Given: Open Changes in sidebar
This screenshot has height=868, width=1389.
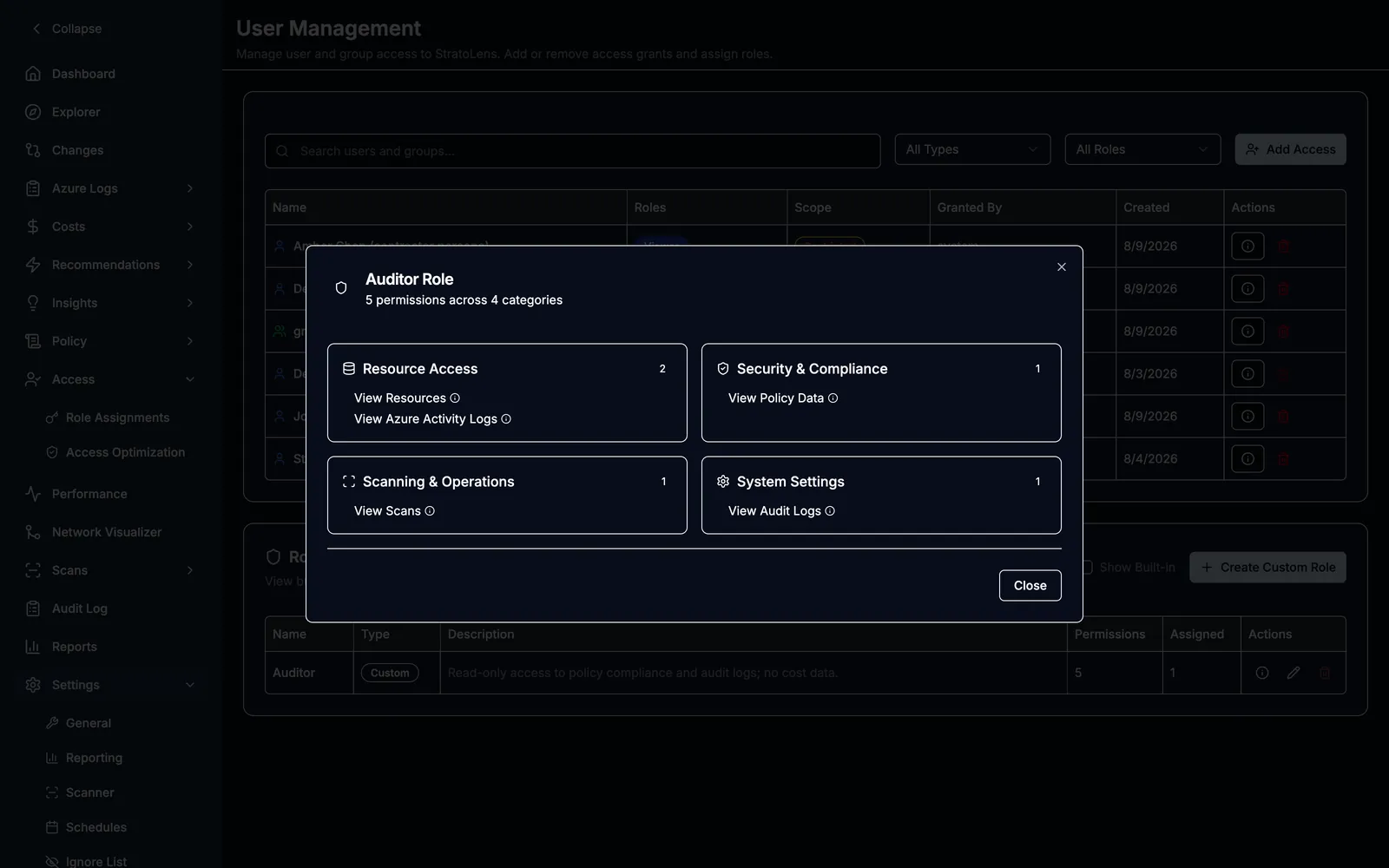Looking at the screenshot, I should (x=77, y=150).
